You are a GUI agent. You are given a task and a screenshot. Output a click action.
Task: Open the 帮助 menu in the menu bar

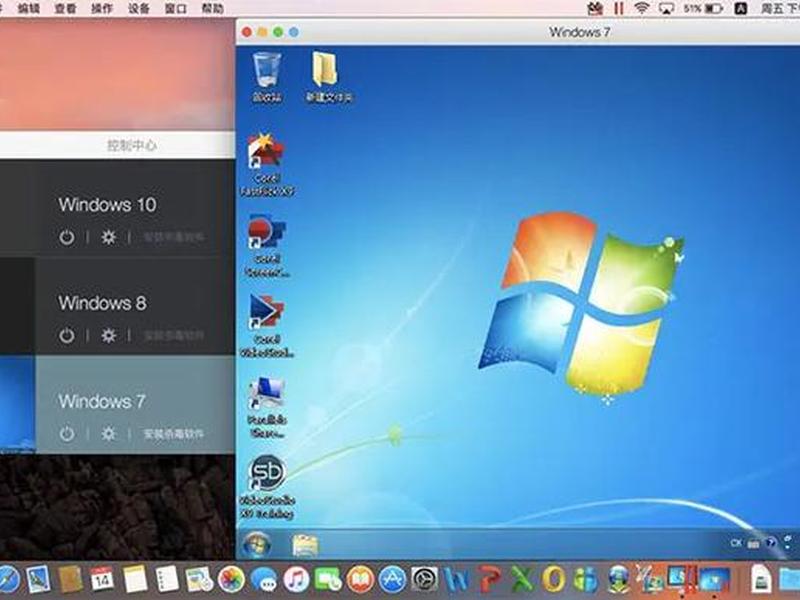(212, 8)
